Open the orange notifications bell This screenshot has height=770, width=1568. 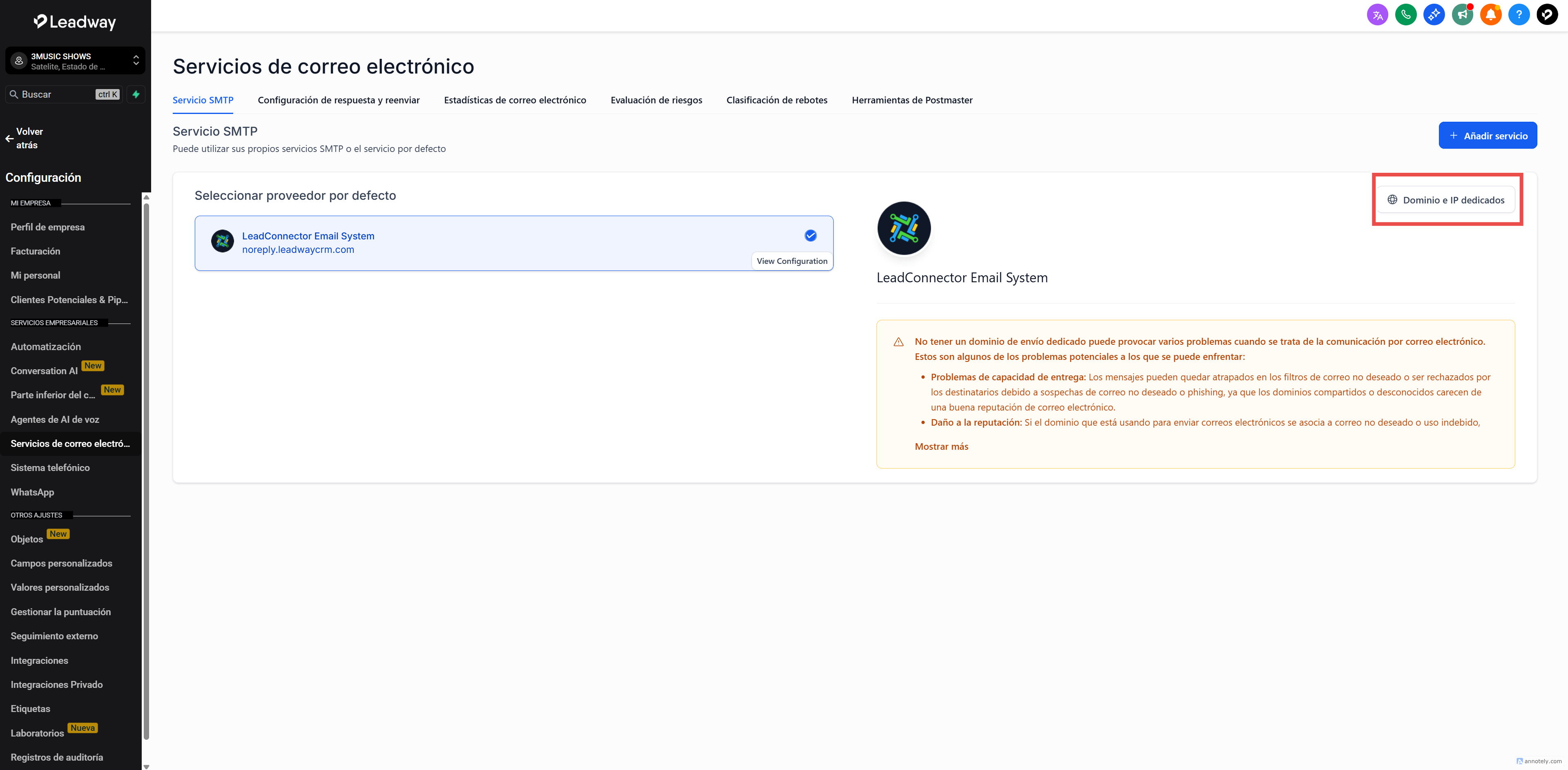tap(1491, 15)
